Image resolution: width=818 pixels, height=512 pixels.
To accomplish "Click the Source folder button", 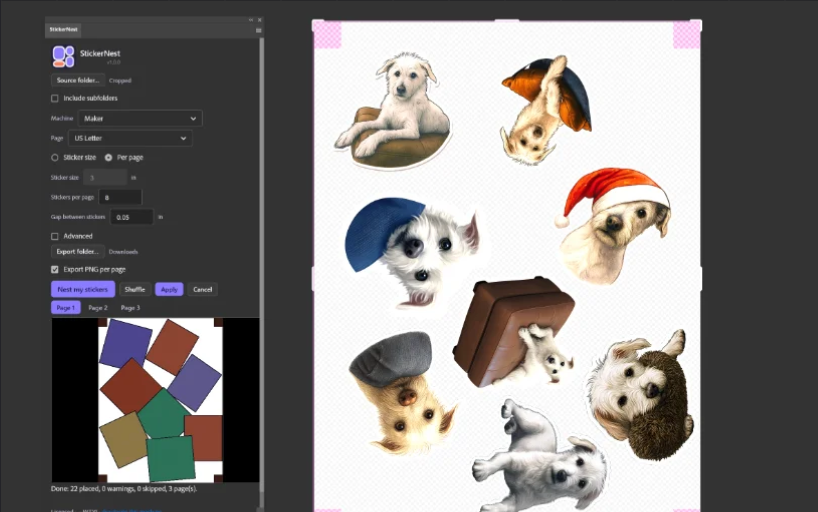I will 78,80.
